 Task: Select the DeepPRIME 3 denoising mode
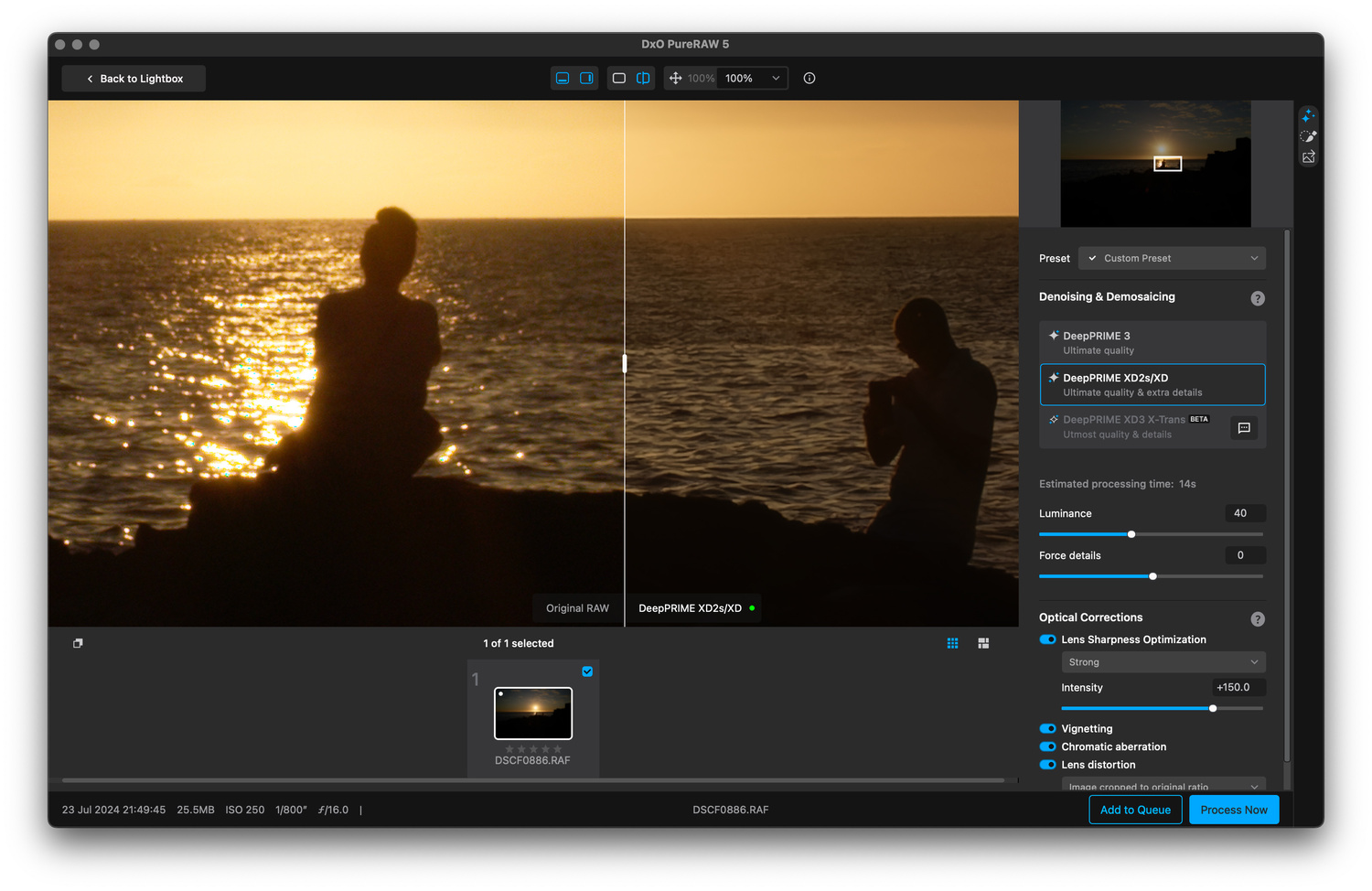(1152, 342)
